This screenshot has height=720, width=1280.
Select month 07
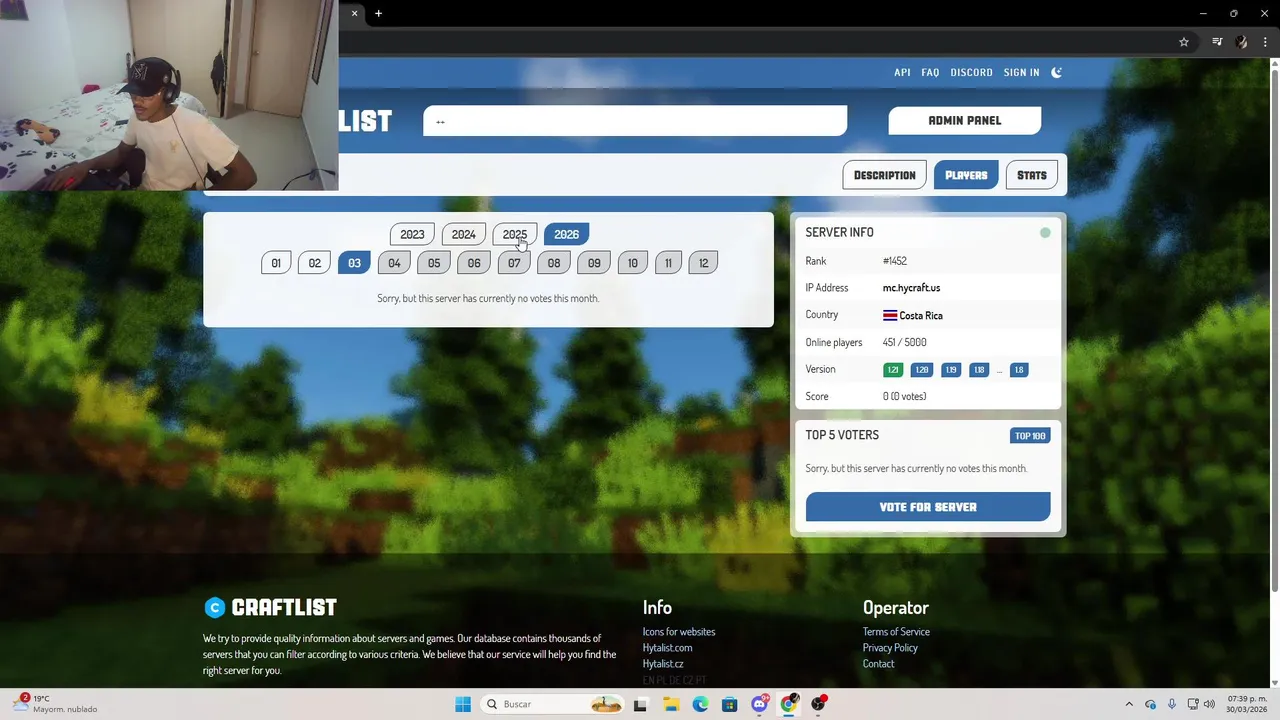[514, 263]
